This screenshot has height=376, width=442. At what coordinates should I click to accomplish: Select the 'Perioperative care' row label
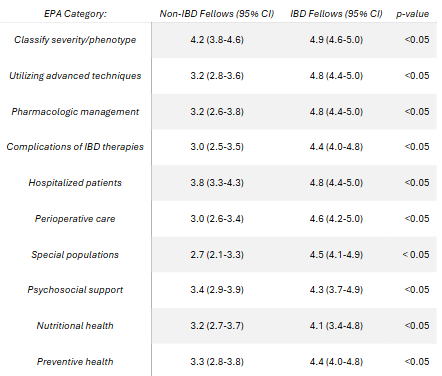point(75,219)
